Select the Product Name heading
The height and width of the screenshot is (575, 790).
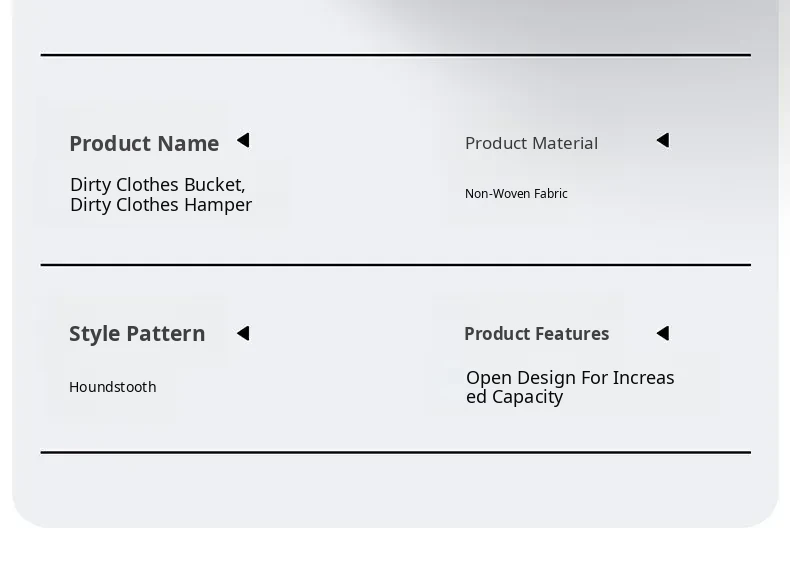coord(144,144)
